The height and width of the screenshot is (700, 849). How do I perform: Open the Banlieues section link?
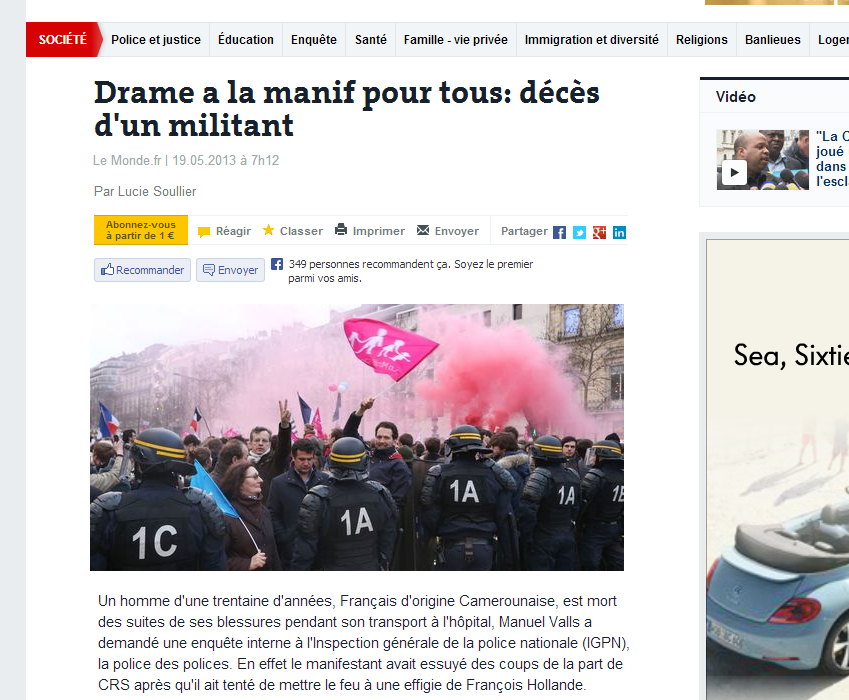pyautogui.click(x=773, y=40)
